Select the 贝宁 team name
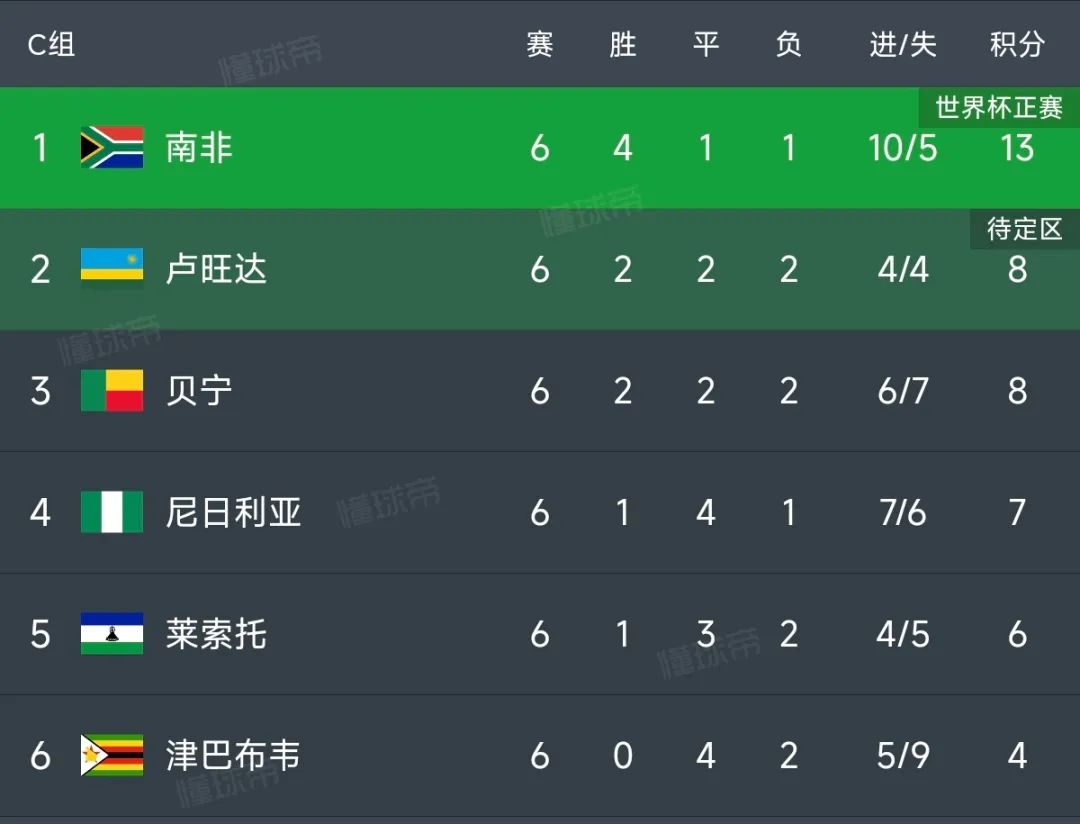Viewport: 1080px width, 824px height. pos(199,391)
